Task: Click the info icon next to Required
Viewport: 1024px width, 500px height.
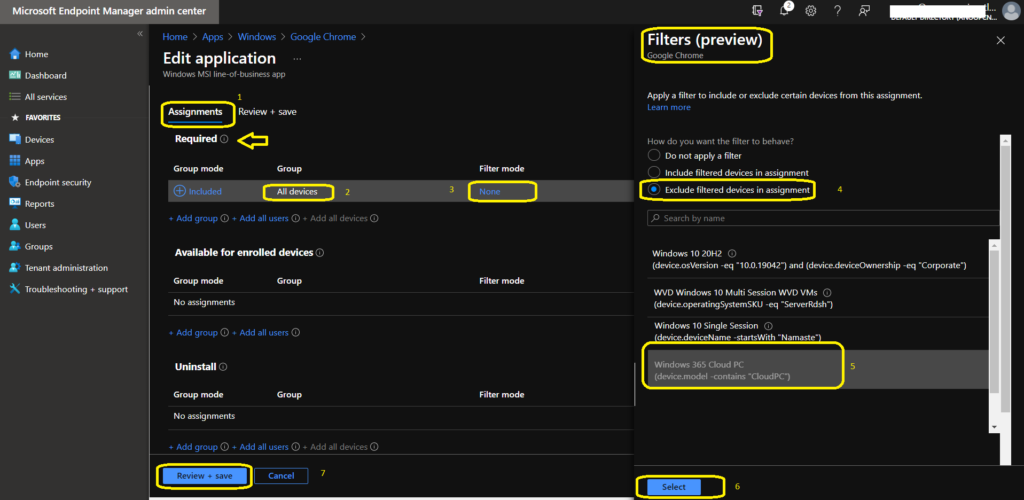Action: pyautogui.click(x=224, y=139)
